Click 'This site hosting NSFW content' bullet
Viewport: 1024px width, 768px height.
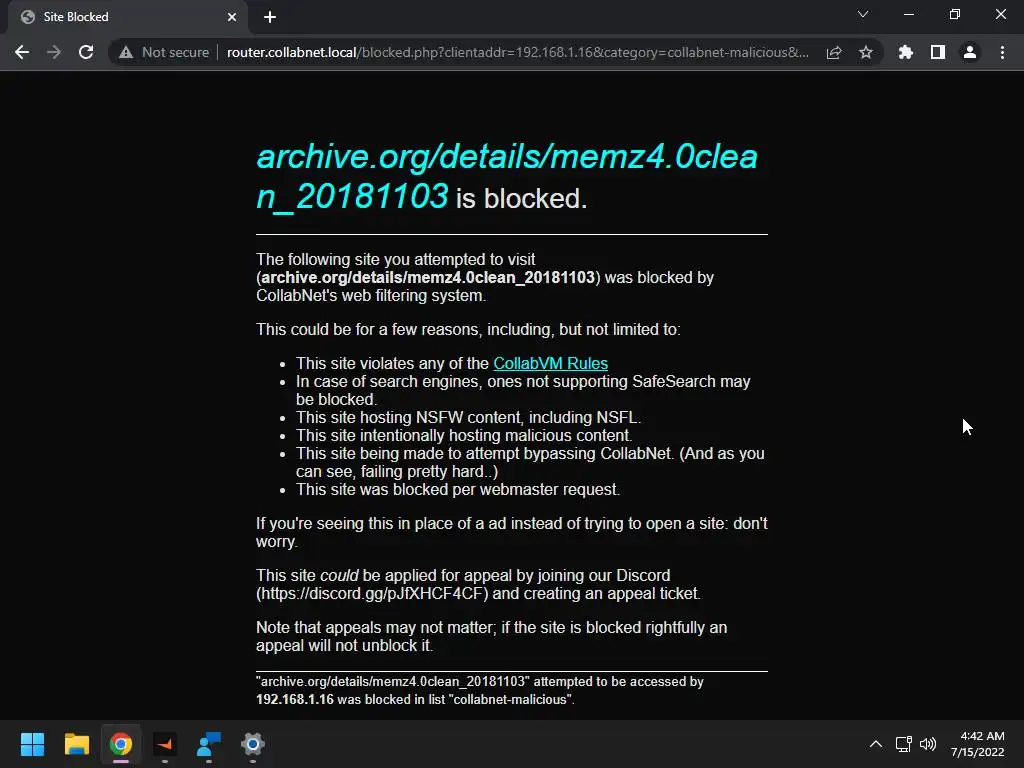tap(468, 417)
